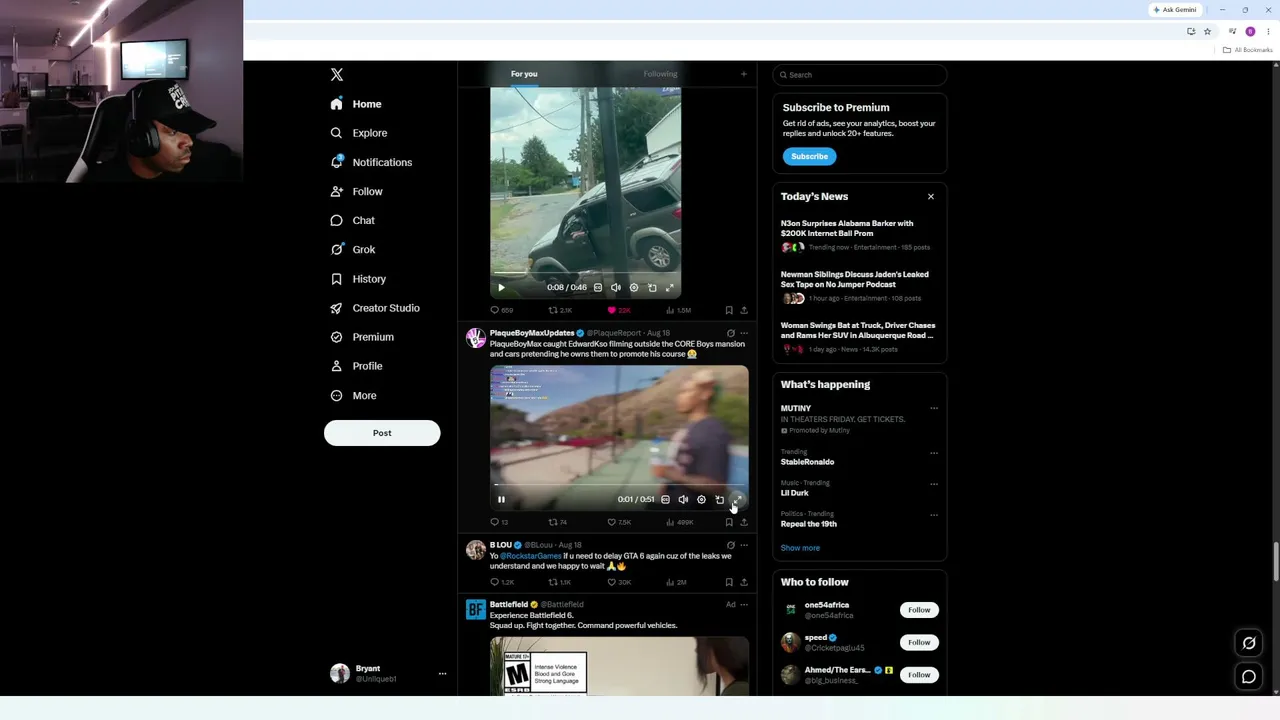Unlike the post with 22K likes
This screenshot has height=720, width=1280.
pyautogui.click(x=619, y=310)
